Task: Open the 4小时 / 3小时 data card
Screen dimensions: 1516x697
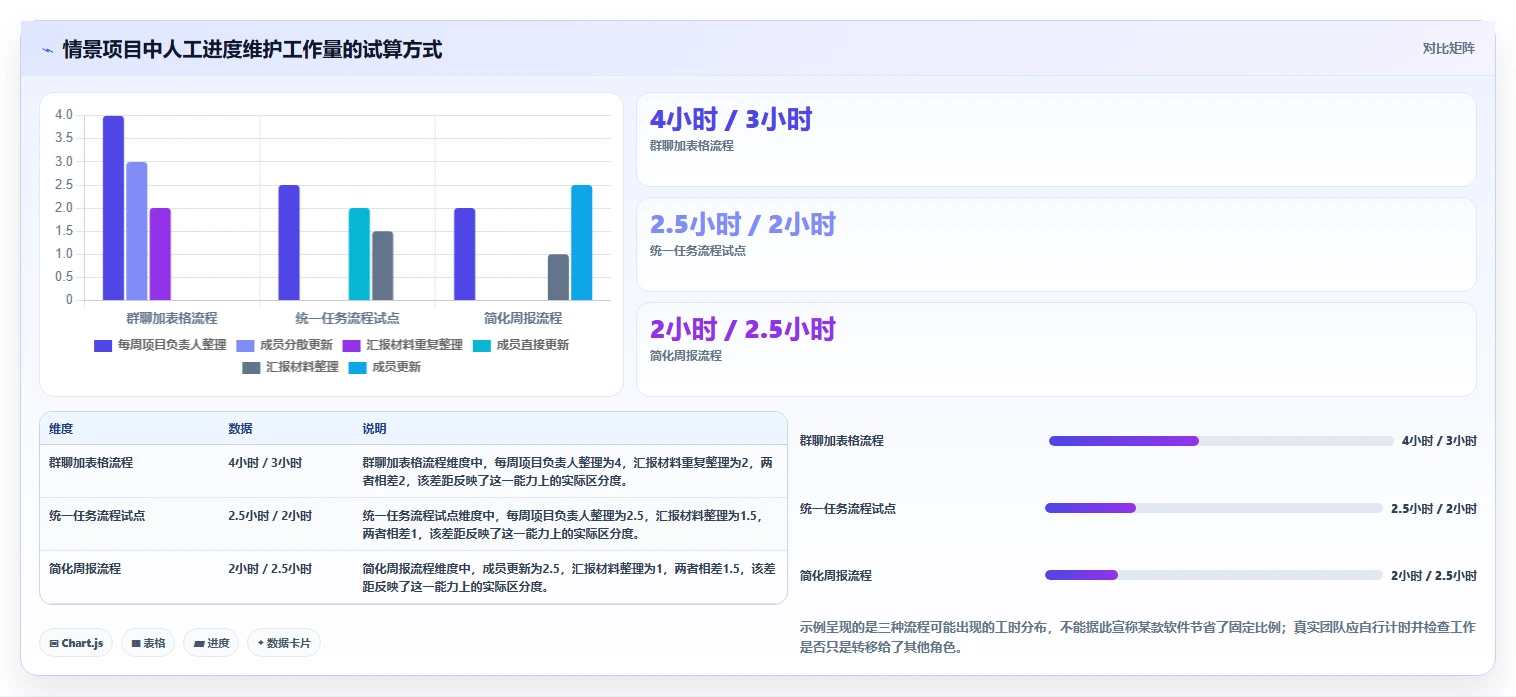Action: pyautogui.click(x=1056, y=140)
